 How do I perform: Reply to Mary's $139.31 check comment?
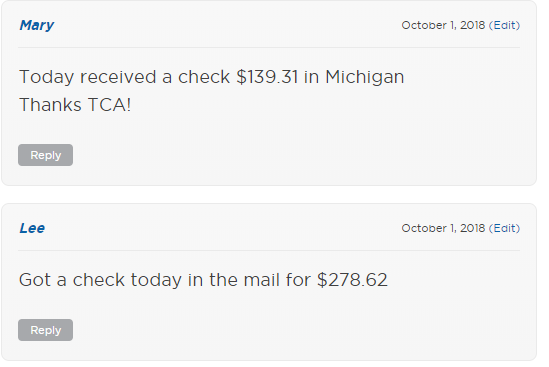point(46,155)
